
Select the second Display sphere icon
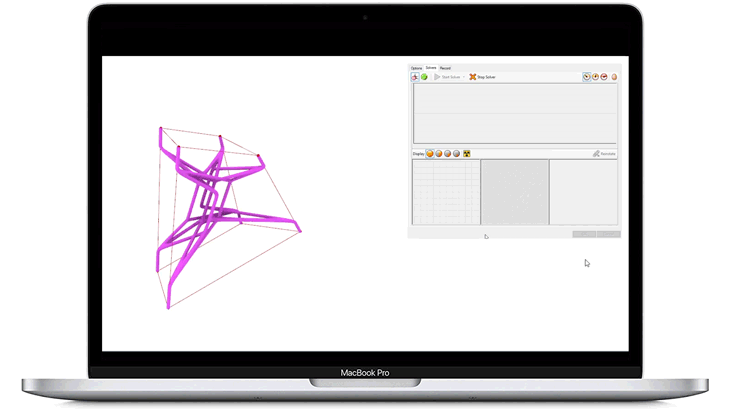440,154
